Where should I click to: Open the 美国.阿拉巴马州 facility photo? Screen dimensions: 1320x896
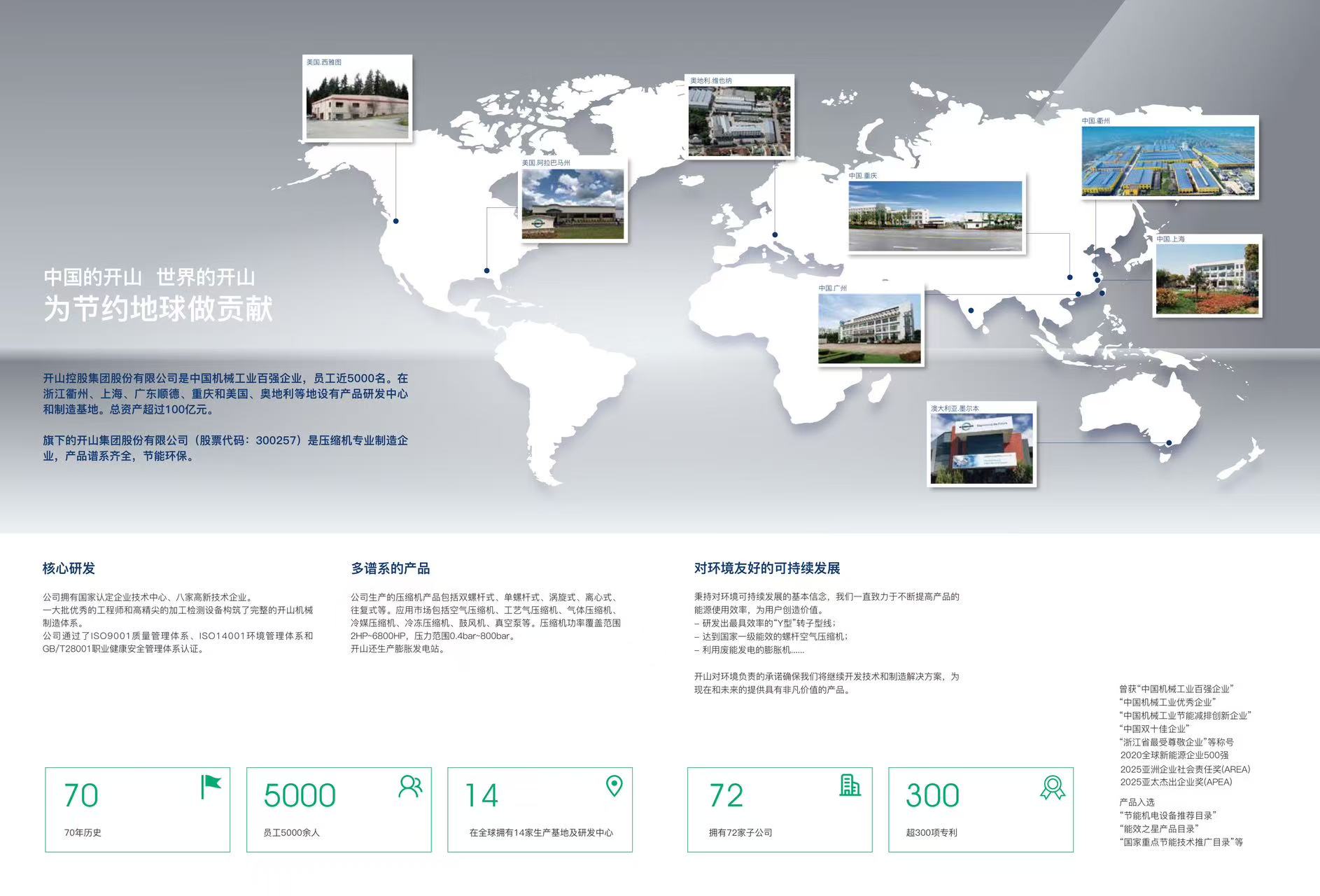(x=573, y=204)
